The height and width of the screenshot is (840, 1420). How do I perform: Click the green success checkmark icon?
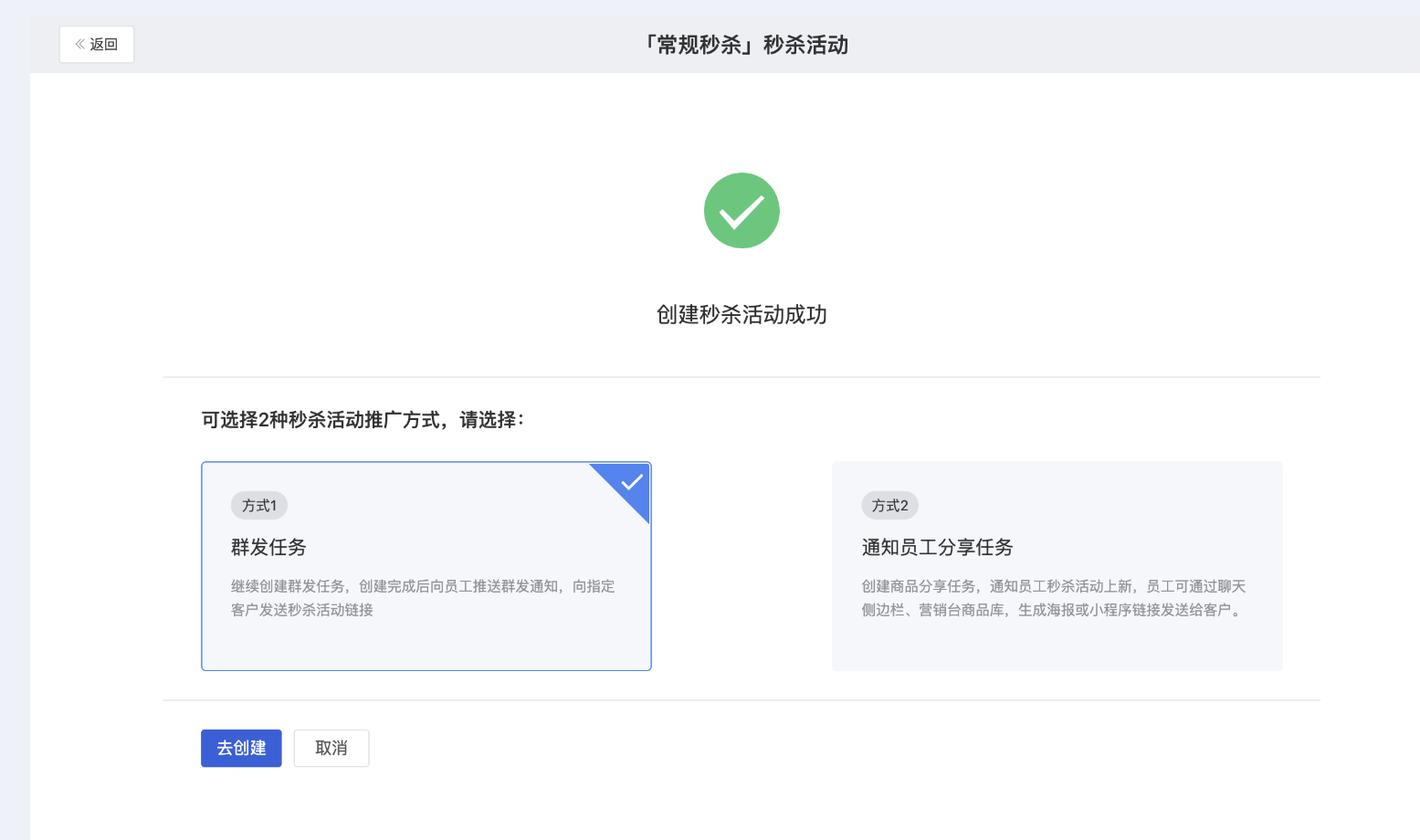[742, 211]
